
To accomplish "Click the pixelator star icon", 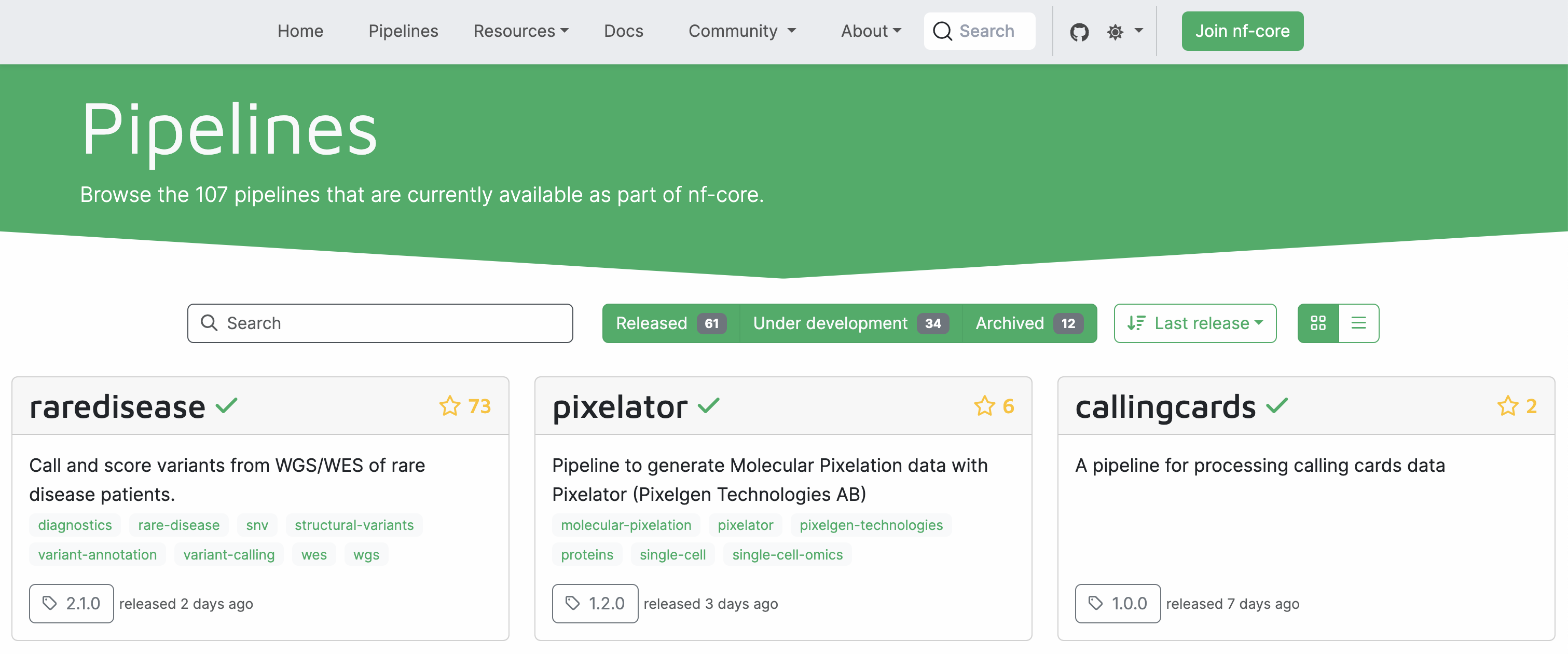I will click(984, 406).
